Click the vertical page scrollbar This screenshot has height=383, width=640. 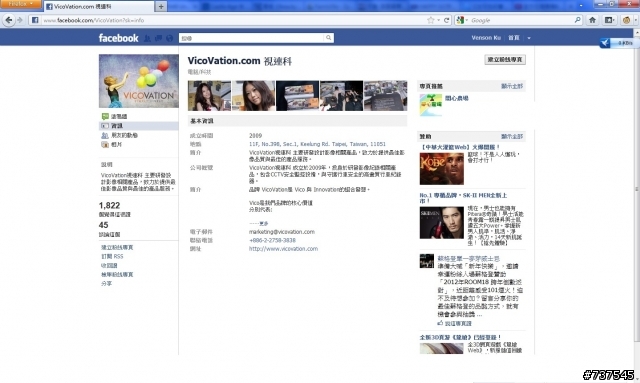[636, 188]
